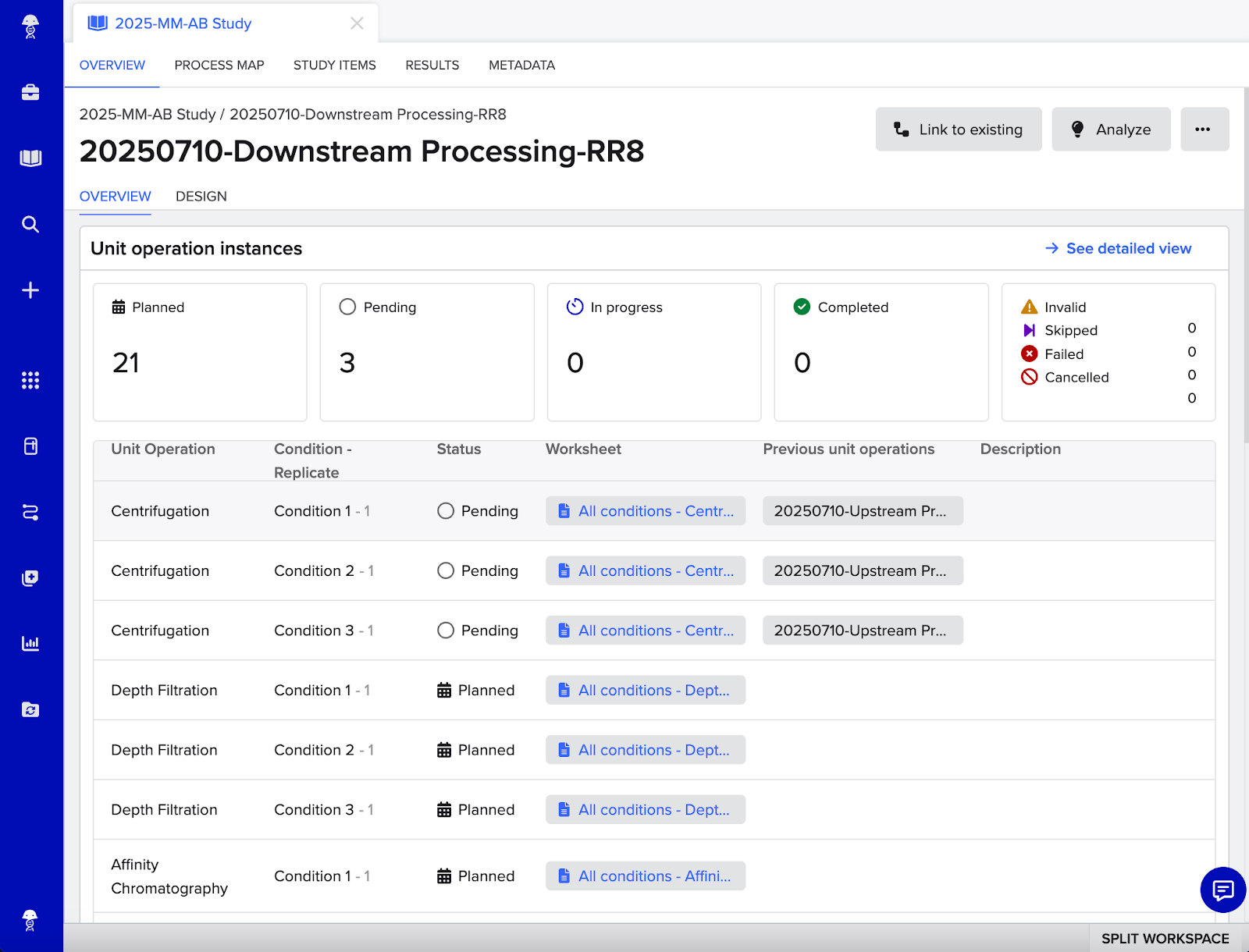
Task: Click the search magnifier icon
Action: tap(30, 225)
